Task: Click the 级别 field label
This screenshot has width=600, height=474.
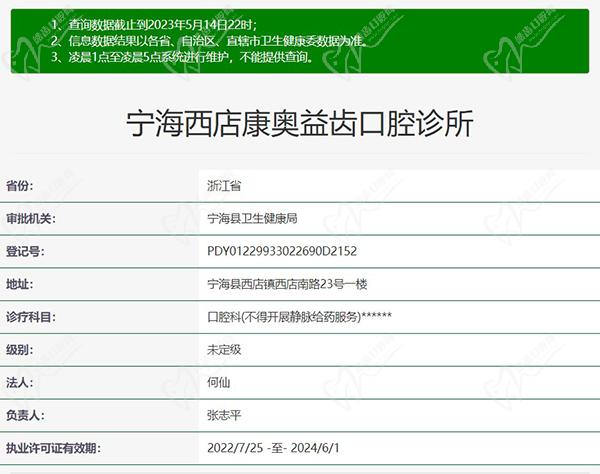Action: point(20,350)
